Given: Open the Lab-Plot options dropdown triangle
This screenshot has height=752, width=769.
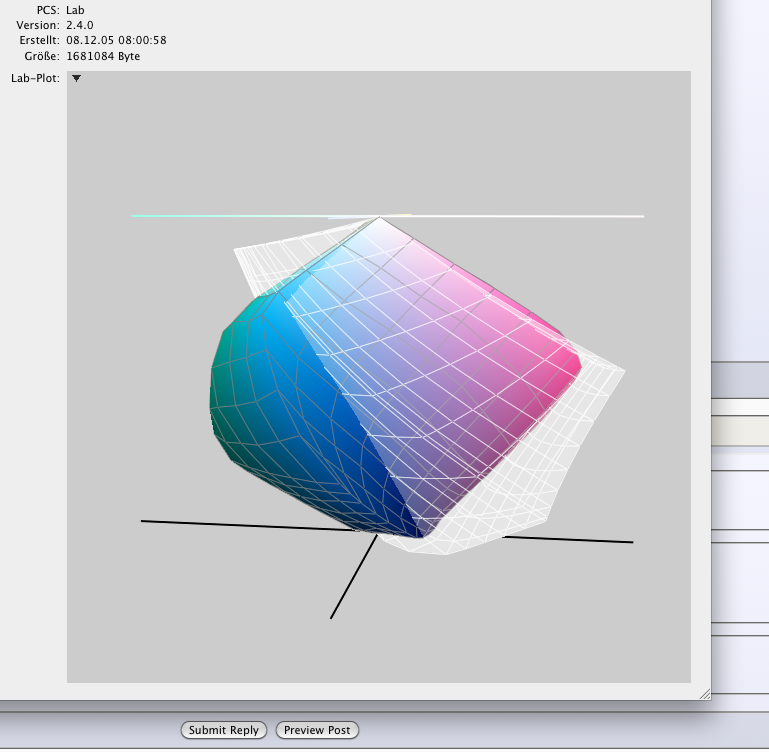Looking at the screenshot, I should pos(77,78).
